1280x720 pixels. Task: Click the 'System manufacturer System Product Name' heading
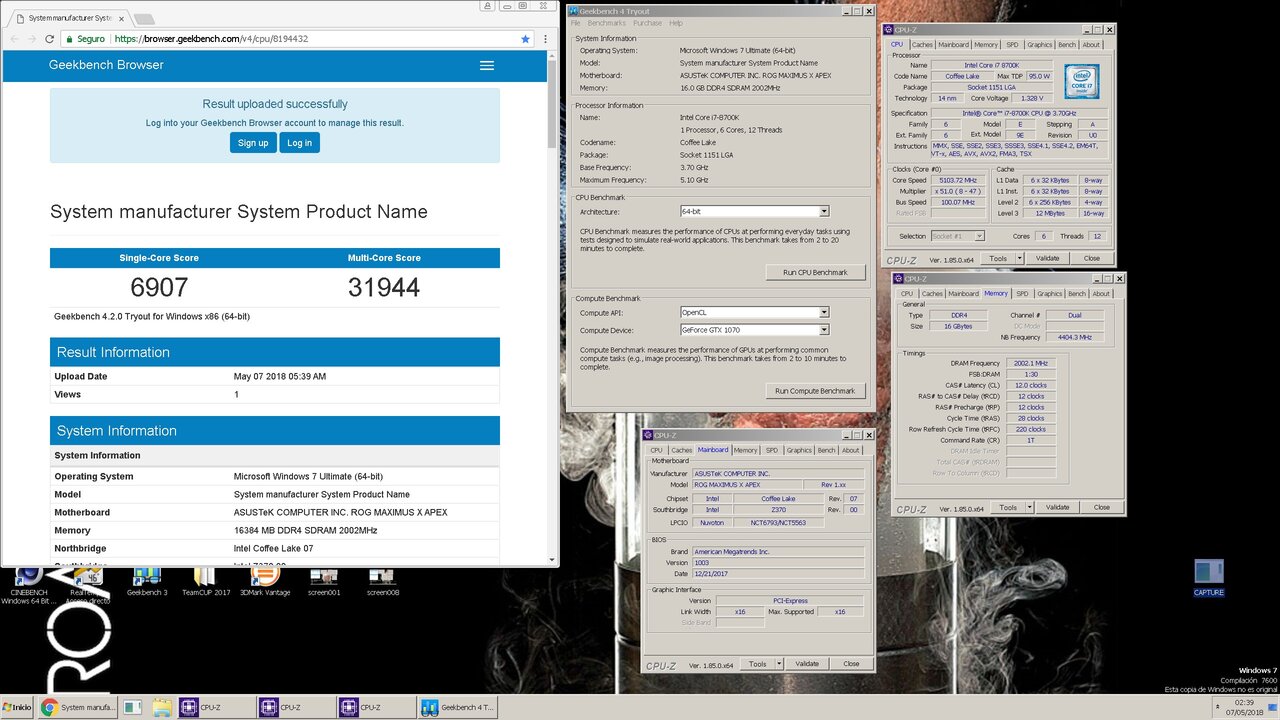tap(239, 212)
